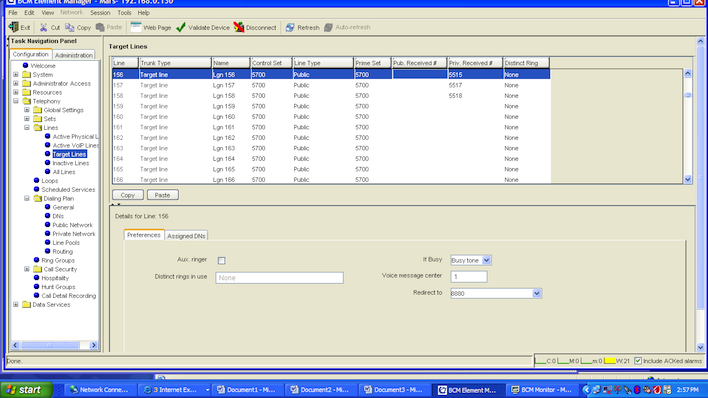Open Ring Groups tree item
This screenshot has width=708, height=398.
pyautogui.click(x=58, y=261)
